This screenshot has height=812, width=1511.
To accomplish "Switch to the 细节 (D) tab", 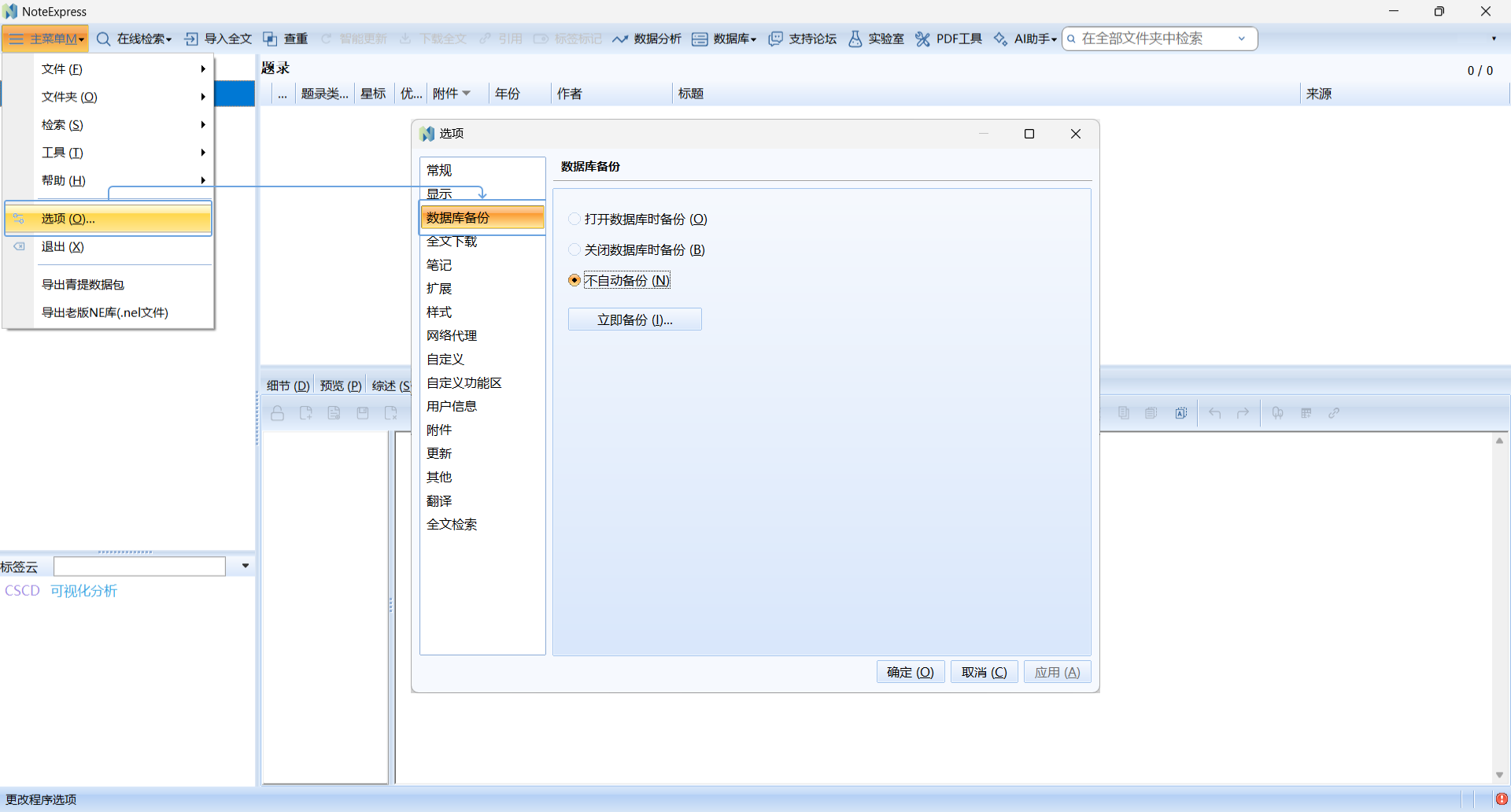I will click(x=288, y=386).
